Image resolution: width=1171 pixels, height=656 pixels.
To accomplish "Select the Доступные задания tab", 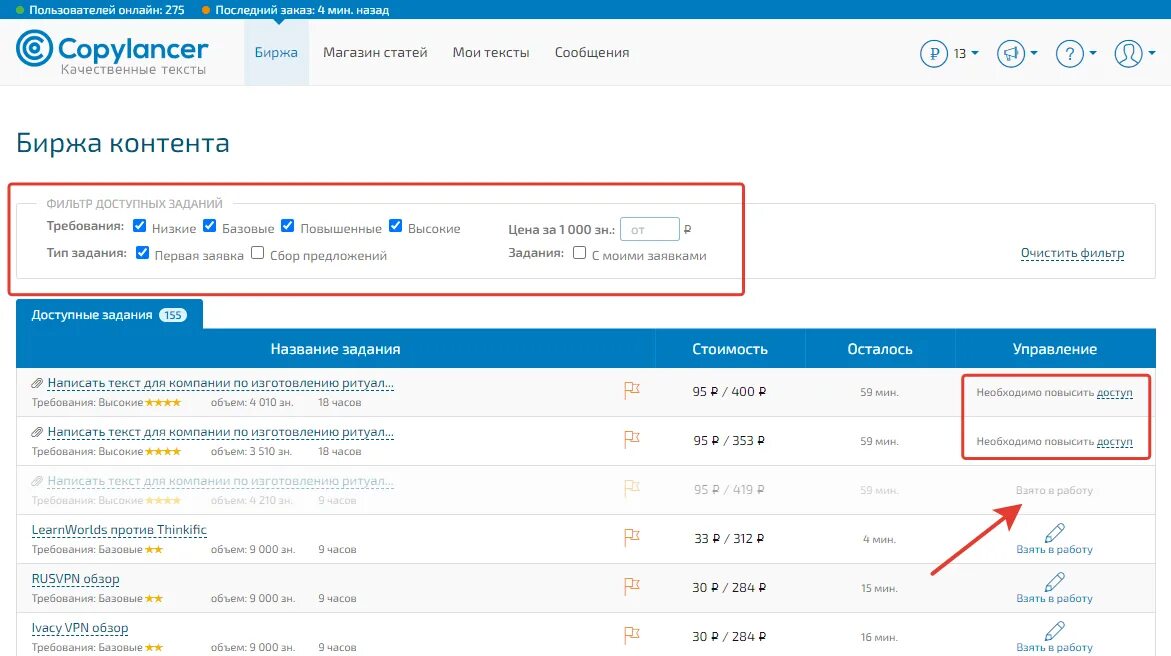I will point(109,315).
